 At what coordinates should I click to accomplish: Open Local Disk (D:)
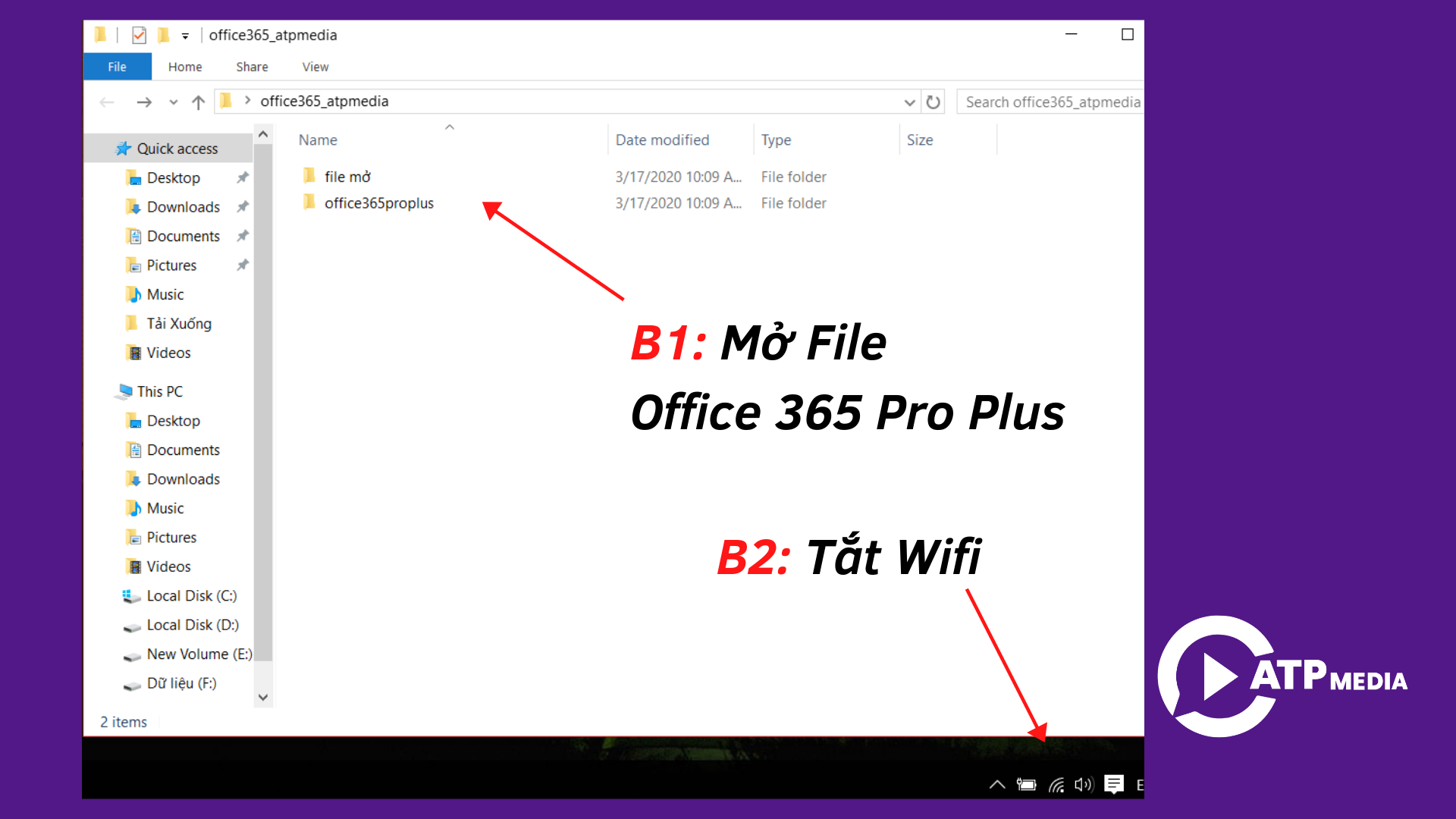(193, 625)
